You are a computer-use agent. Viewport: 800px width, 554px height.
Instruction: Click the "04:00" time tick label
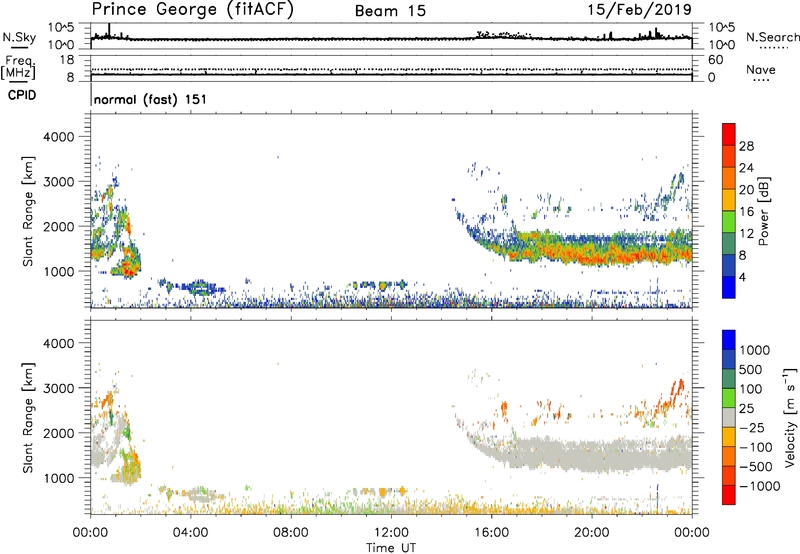click(x=190, y=533)
